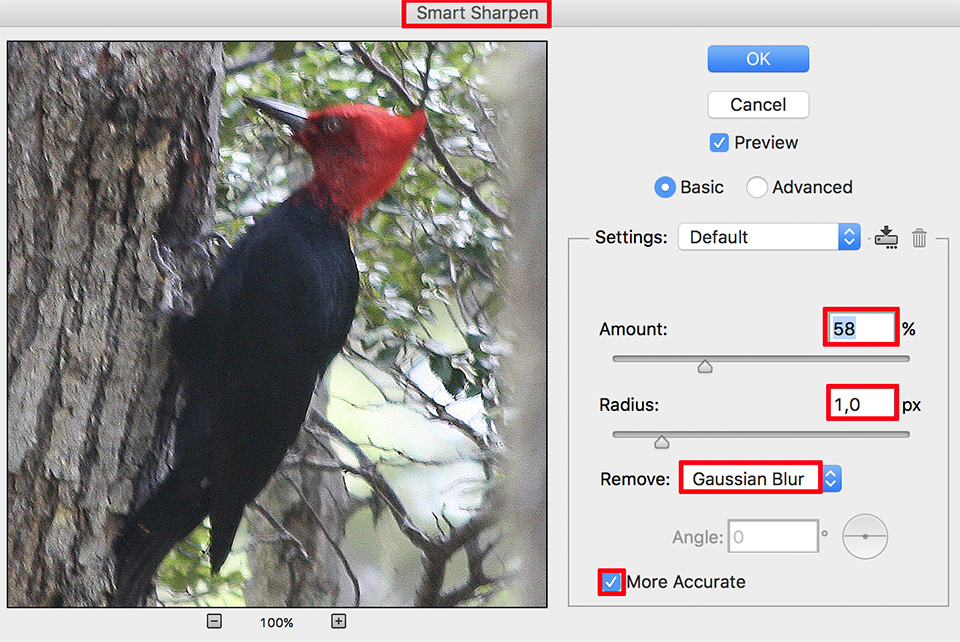Click the disabled Angle input field
The height and width of the screenshot is (642, 960).
click(773, 537)
